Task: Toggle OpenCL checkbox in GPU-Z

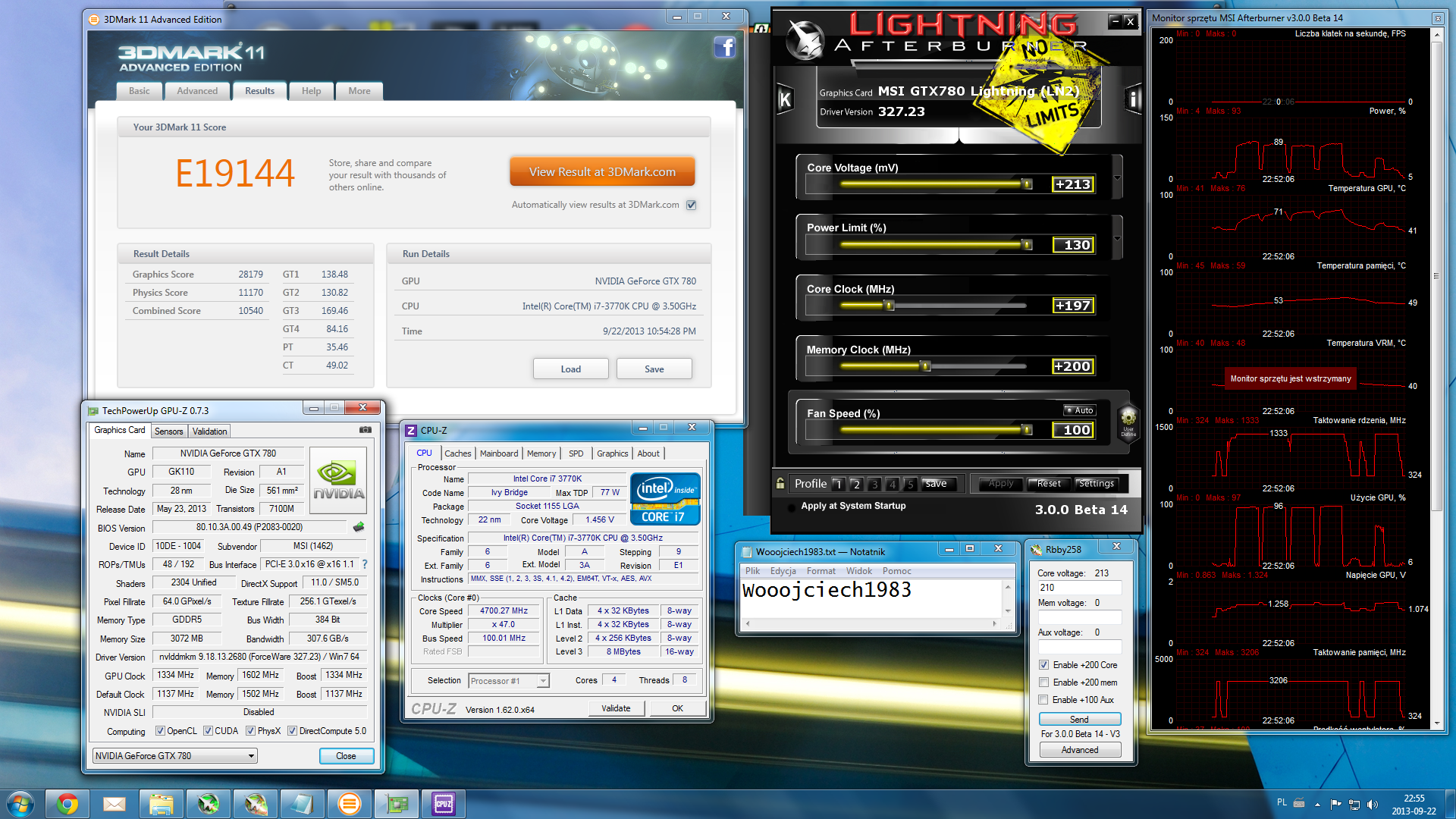Action: coord(160,731)
